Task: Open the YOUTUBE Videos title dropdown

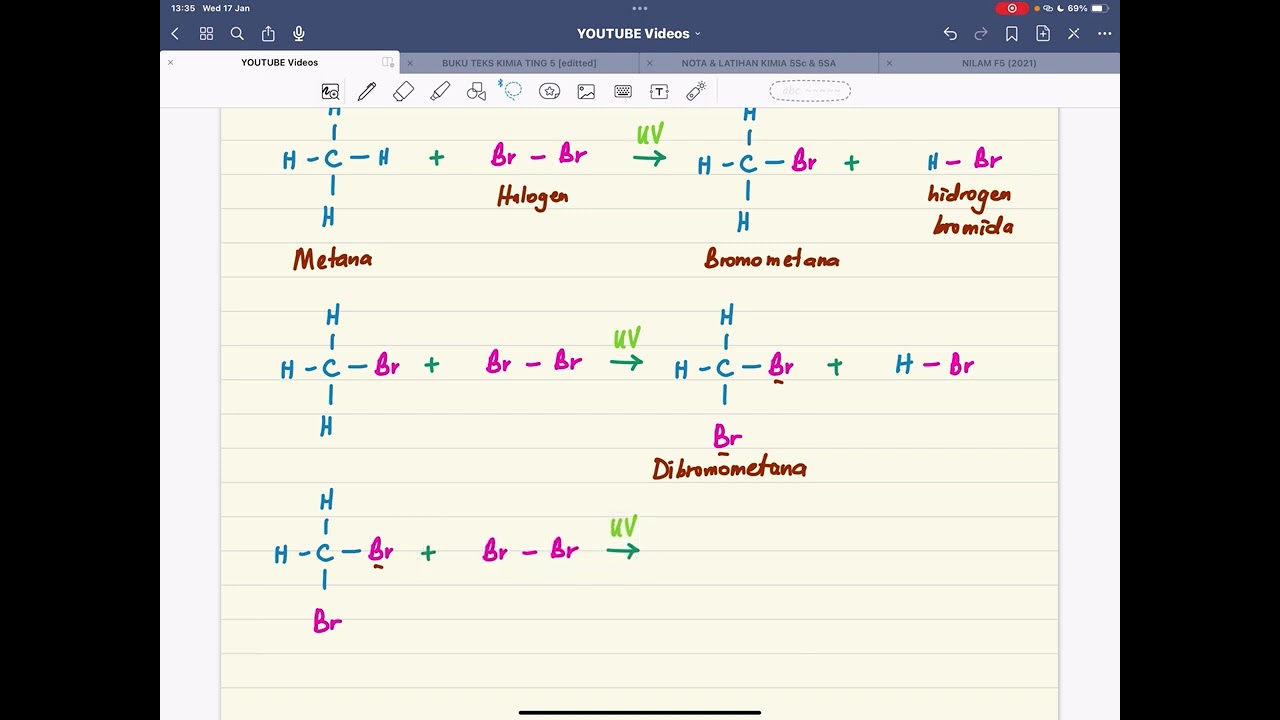Action: click(639, 34)
